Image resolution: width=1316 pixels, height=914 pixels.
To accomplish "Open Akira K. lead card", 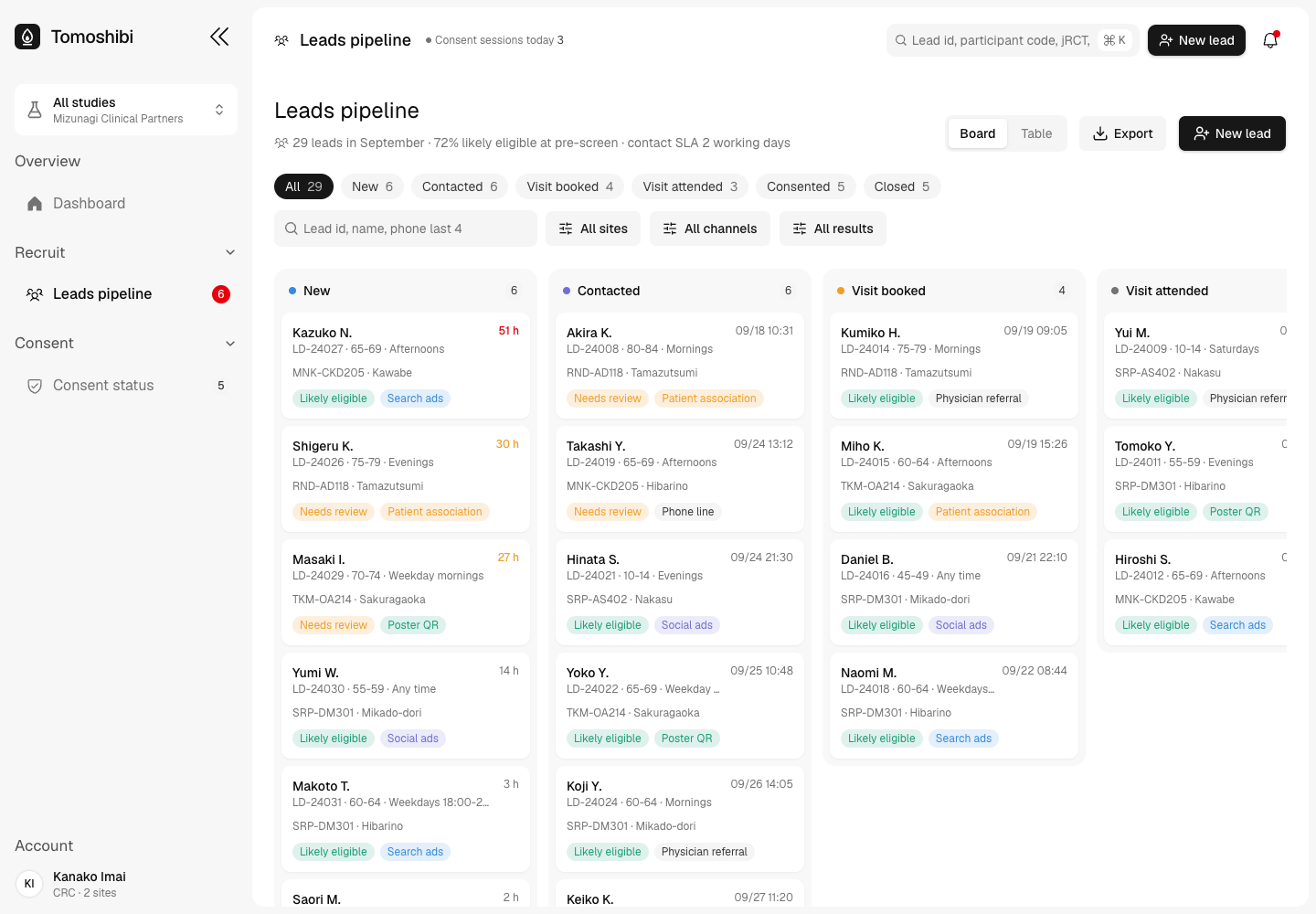I will tap(680, 366).
